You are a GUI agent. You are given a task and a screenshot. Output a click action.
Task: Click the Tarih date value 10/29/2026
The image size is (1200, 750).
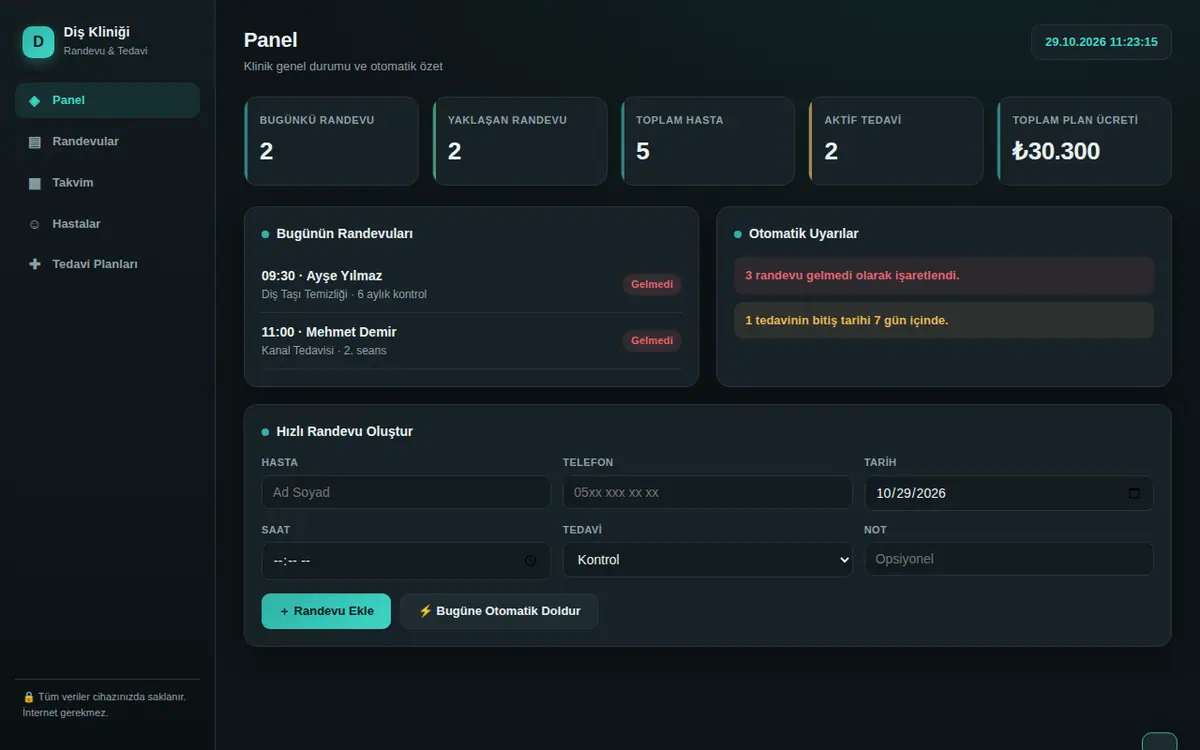911,493
